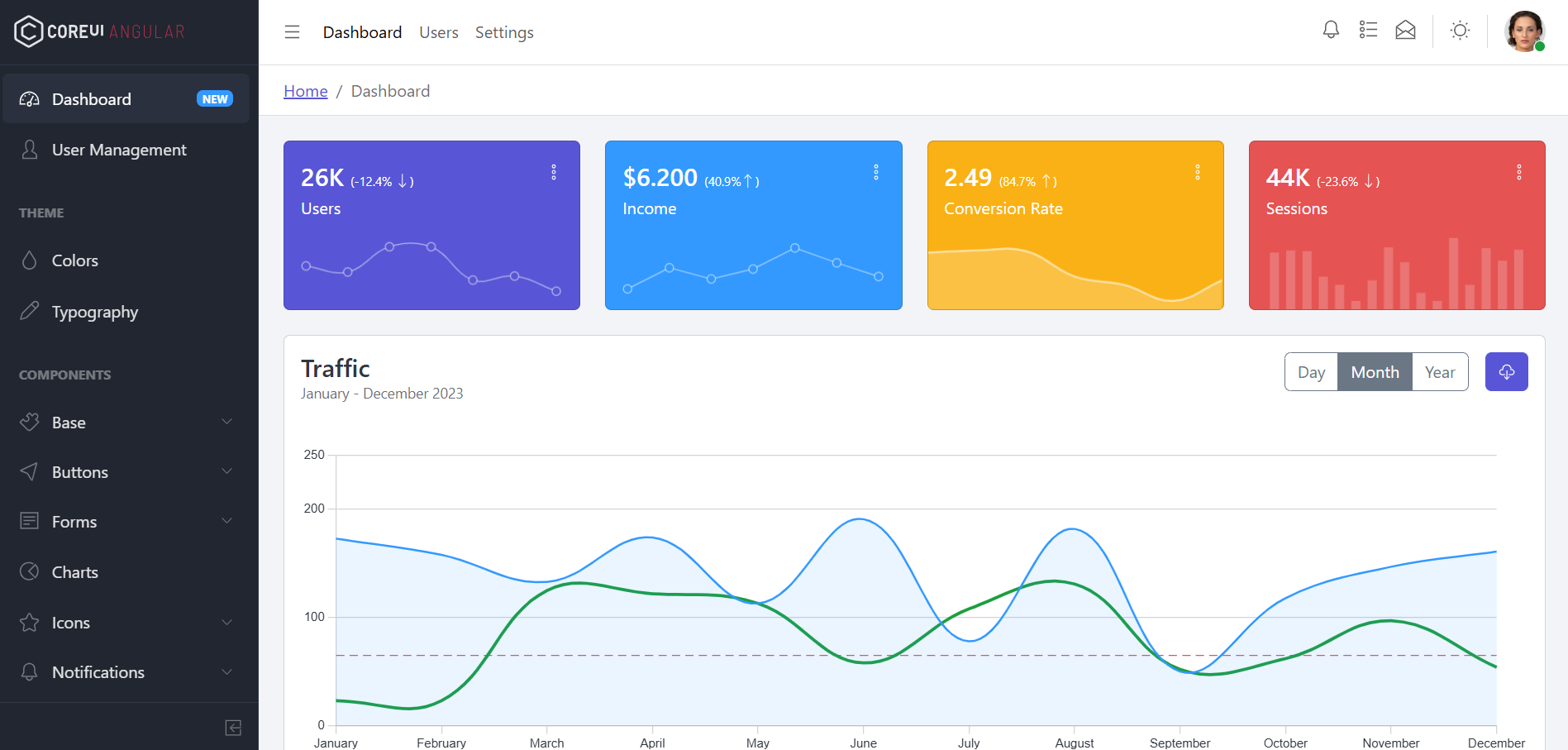Viewport: 1568px width, 750px height.
Task: Open Settings in the top navigation
Action: tap(504, 32)
